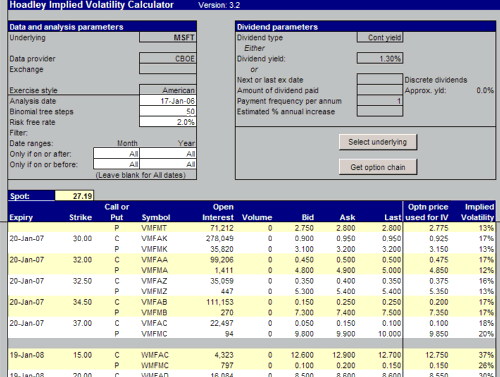Screen dimensions: 500x377
Task: Select the WMFMC symbol cell
Action: click(x=155, y=365)
